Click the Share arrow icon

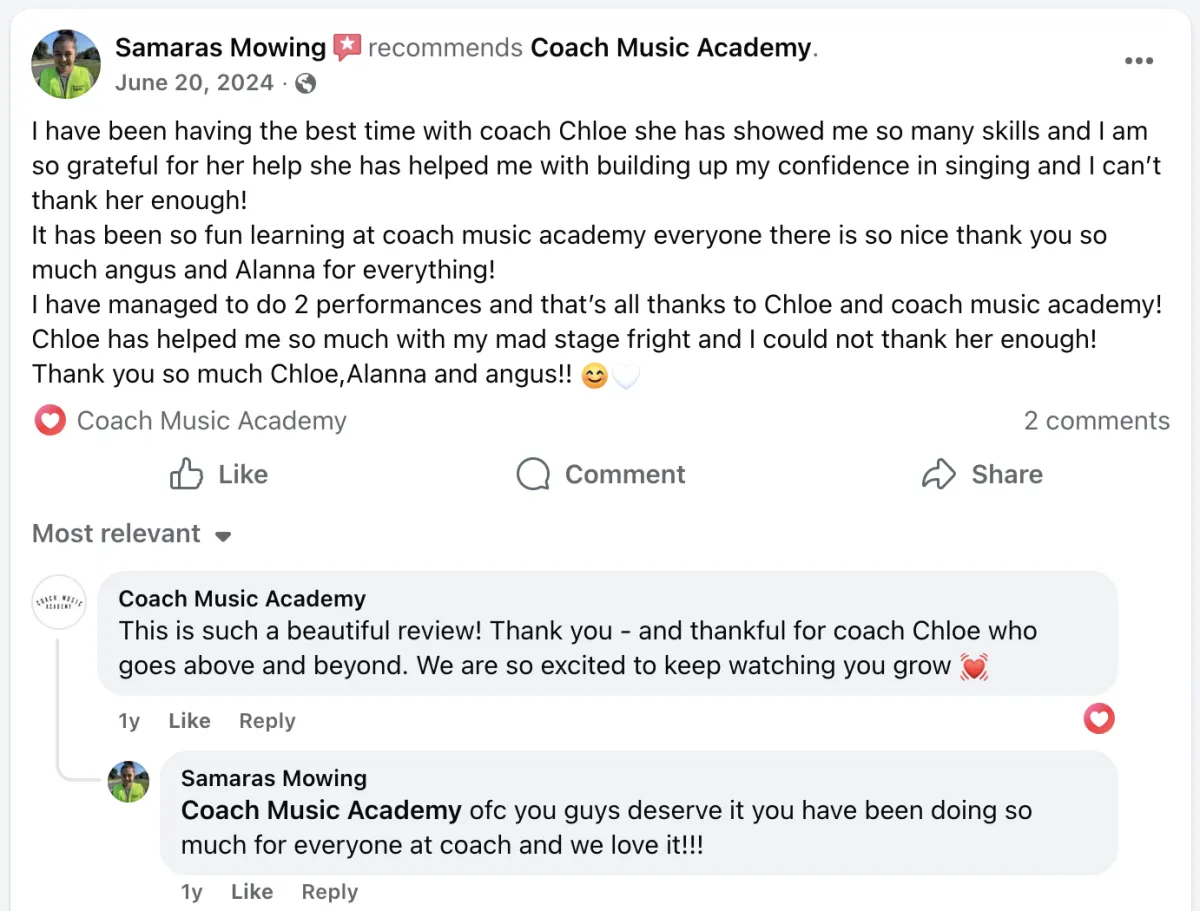tap(939, 474)
